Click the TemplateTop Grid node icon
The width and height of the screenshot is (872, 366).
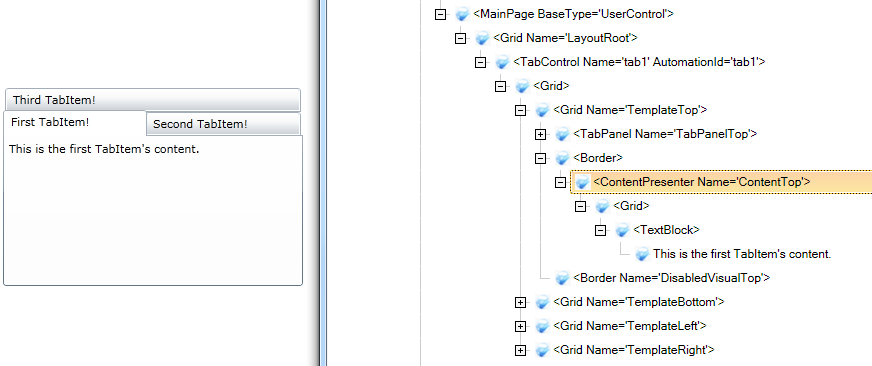tap(542, 110)
